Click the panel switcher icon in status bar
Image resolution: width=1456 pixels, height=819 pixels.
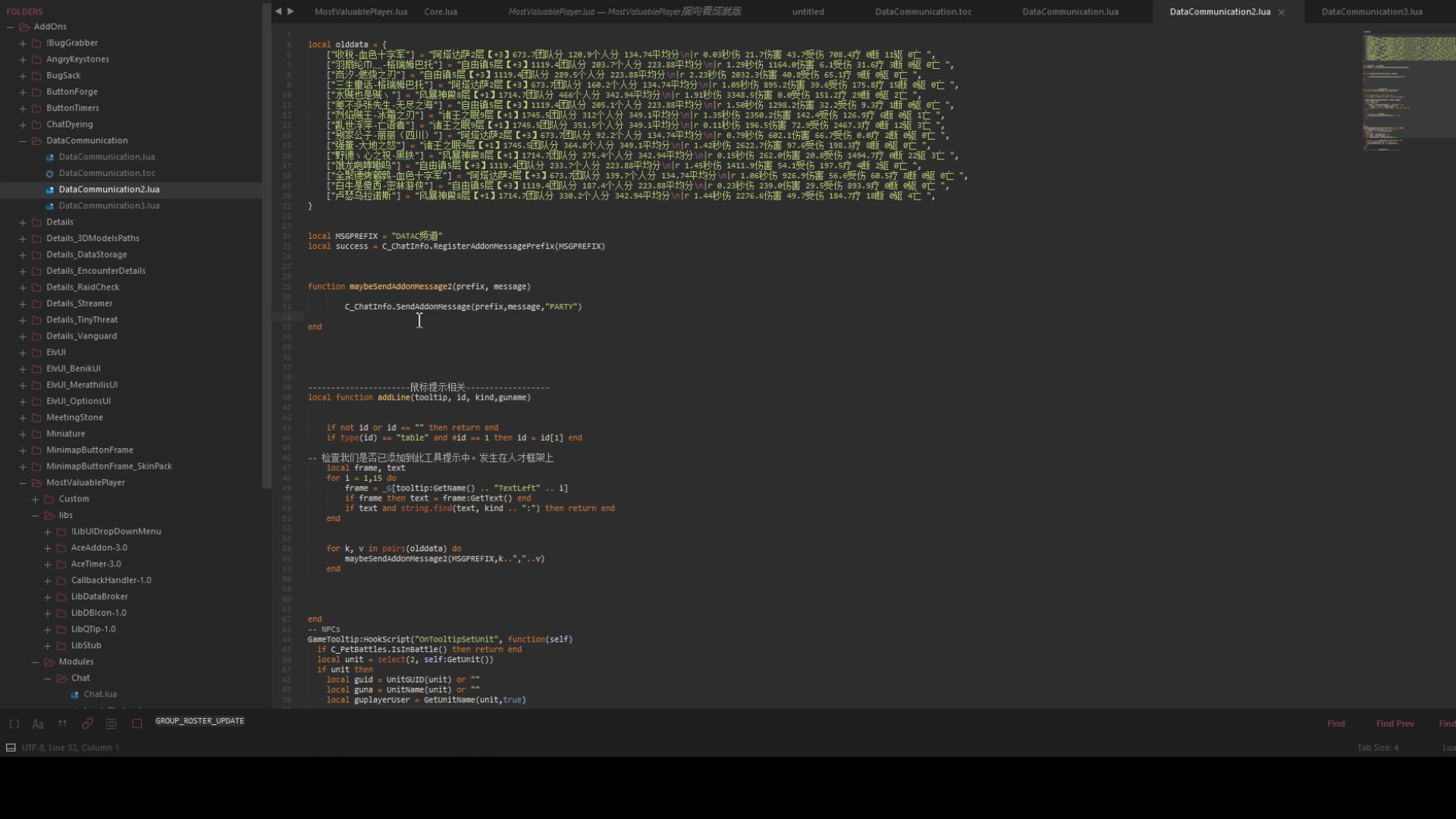tap(11, 748)
